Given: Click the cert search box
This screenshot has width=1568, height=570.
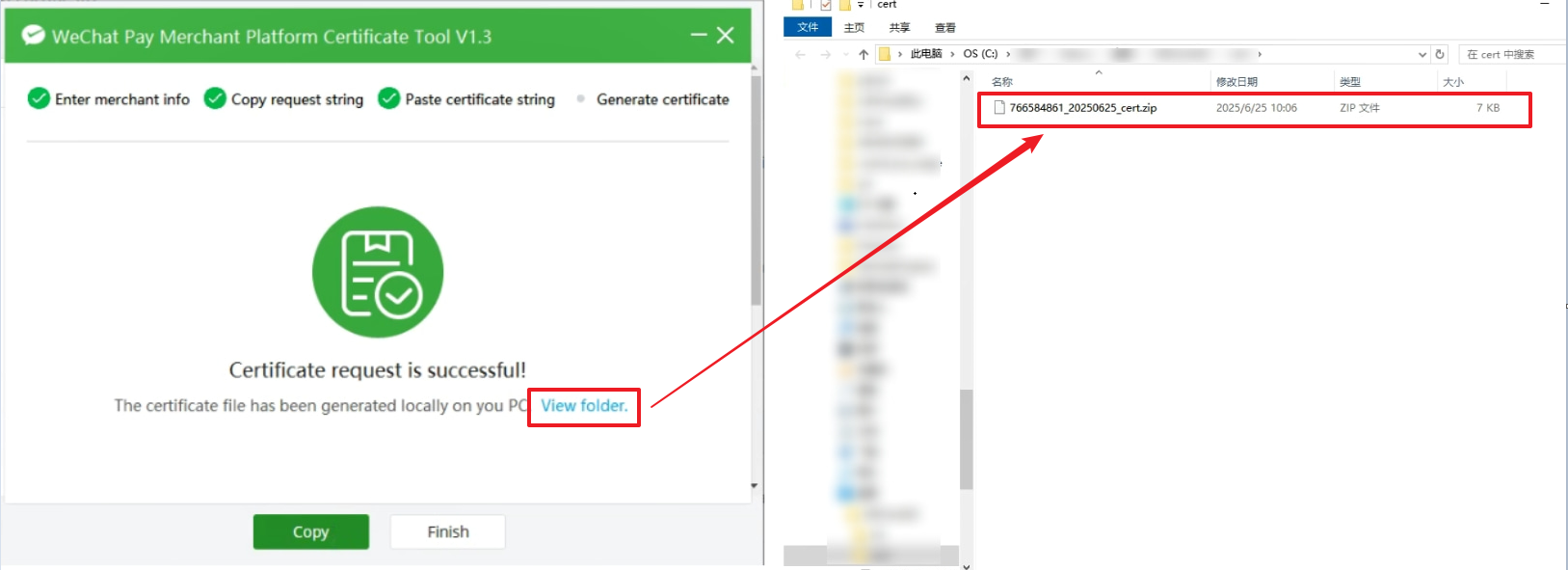Looking at the screenshot, I should coord(1513,54).
